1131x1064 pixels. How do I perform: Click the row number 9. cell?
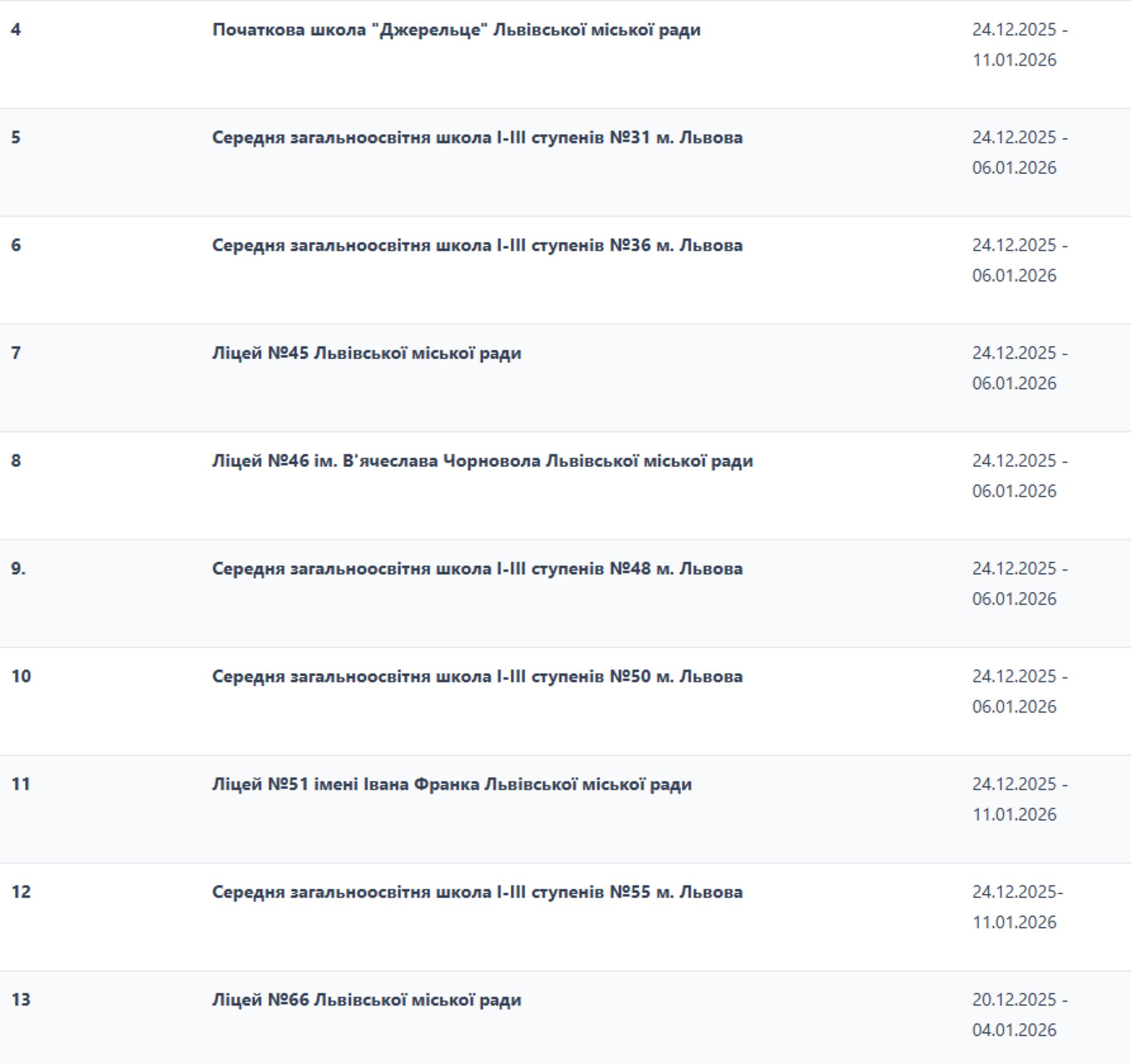coord(18,569)
